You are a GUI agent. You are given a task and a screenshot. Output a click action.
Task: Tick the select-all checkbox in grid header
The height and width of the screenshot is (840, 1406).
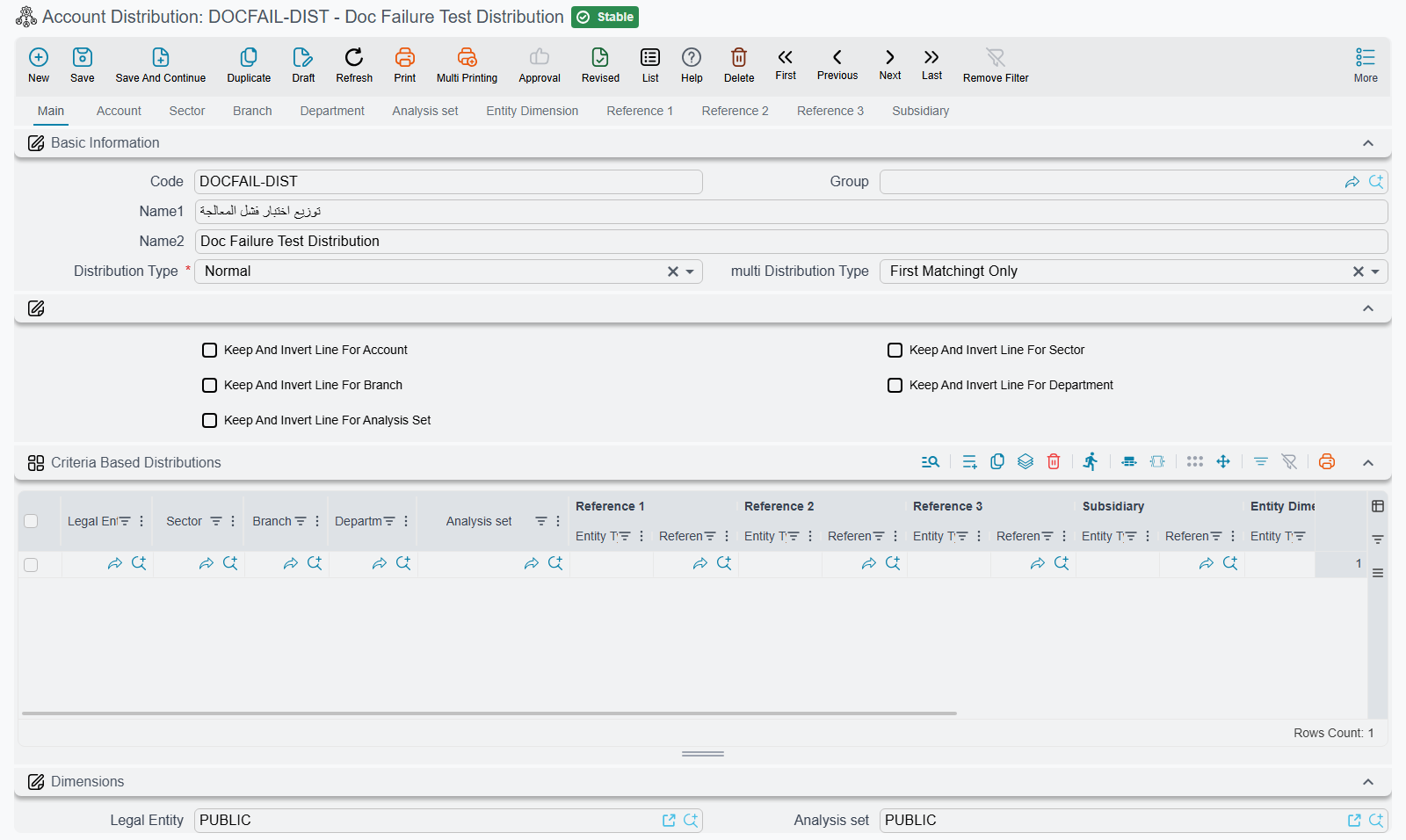pos(31,521)
